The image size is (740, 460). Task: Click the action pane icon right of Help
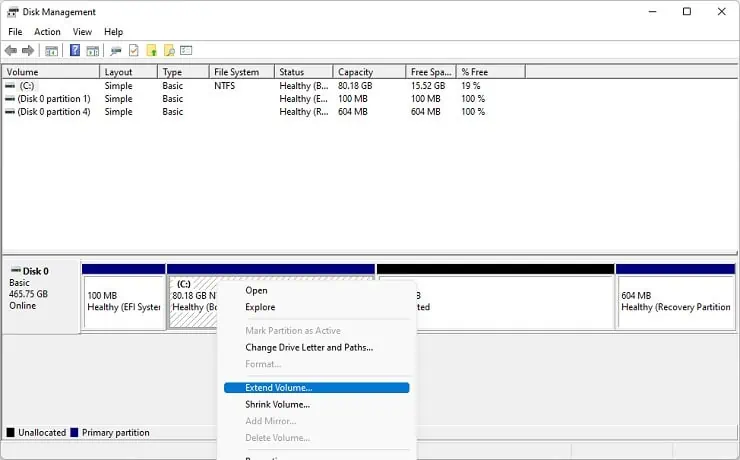[93, 51]
